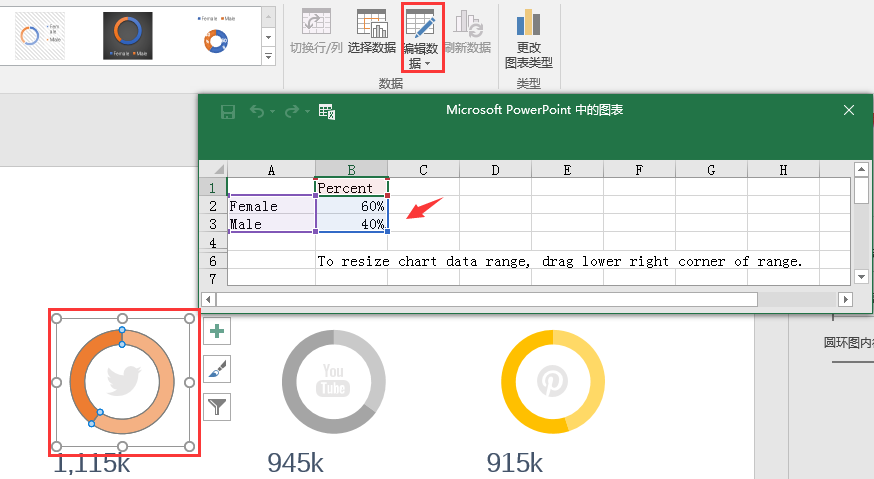The image size is (874, 479).
Task: Close the chart data spreadsheet window
Action: click(x=849, y=110)
